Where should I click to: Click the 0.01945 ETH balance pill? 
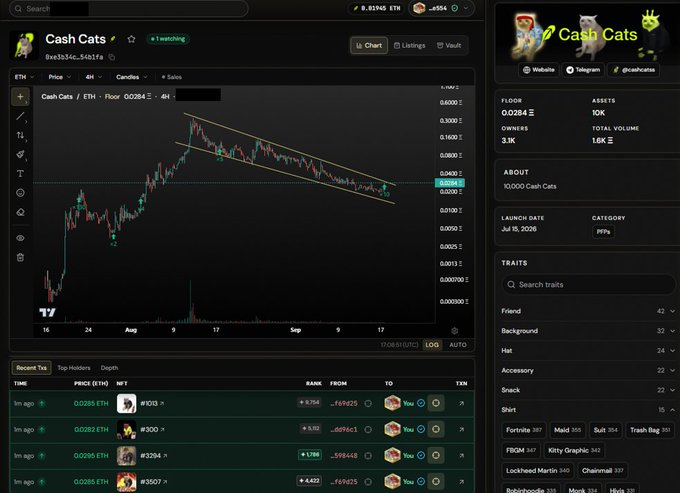pyautogui.click(x=376, y=8)
